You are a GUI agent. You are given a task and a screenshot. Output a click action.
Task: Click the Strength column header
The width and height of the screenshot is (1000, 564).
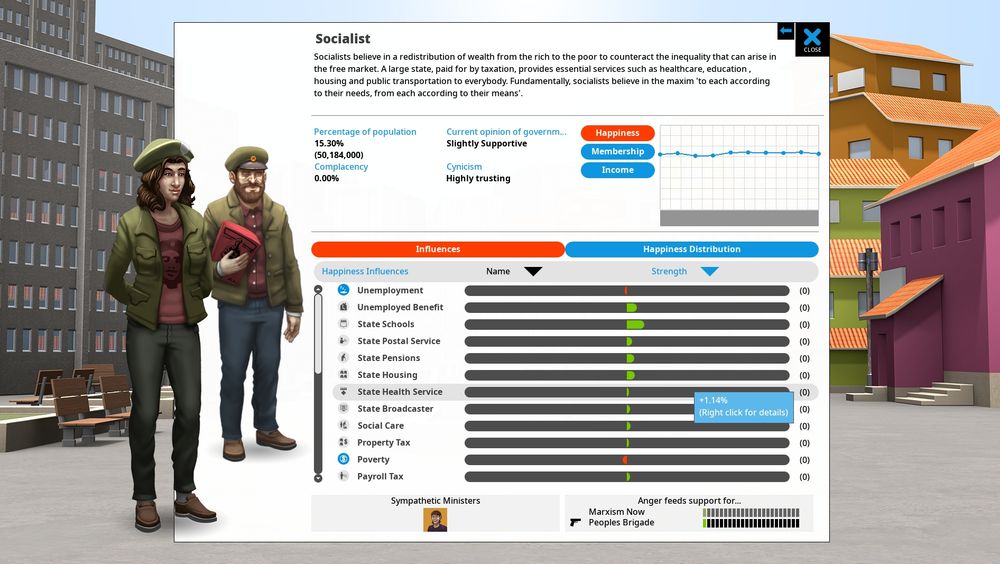click(x=669, y=271)
